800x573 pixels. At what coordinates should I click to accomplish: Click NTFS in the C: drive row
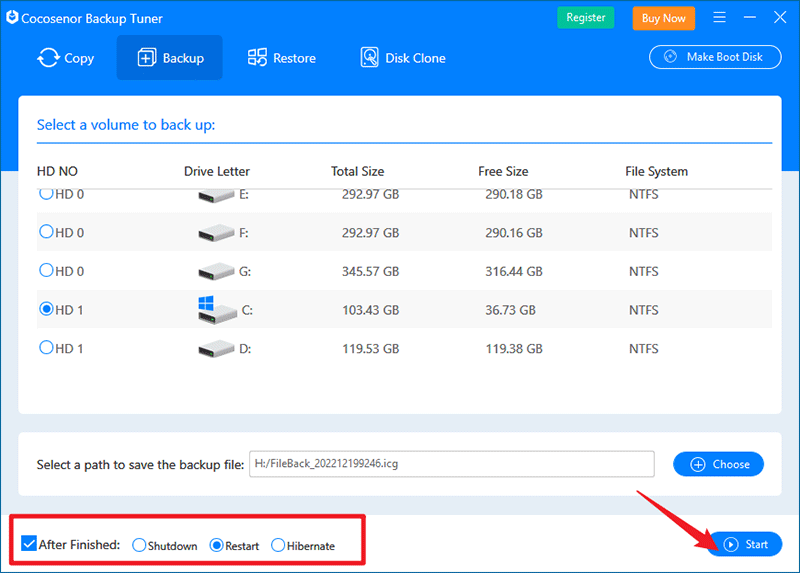coord(643,310)
